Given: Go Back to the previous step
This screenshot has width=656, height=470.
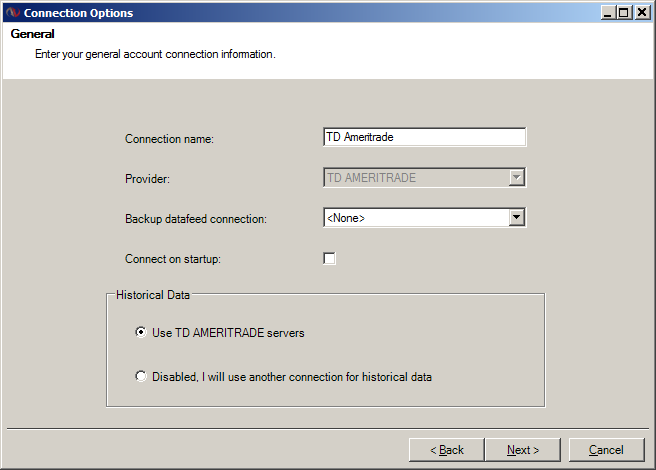Looking at the screenshot, I should [447, 450].
